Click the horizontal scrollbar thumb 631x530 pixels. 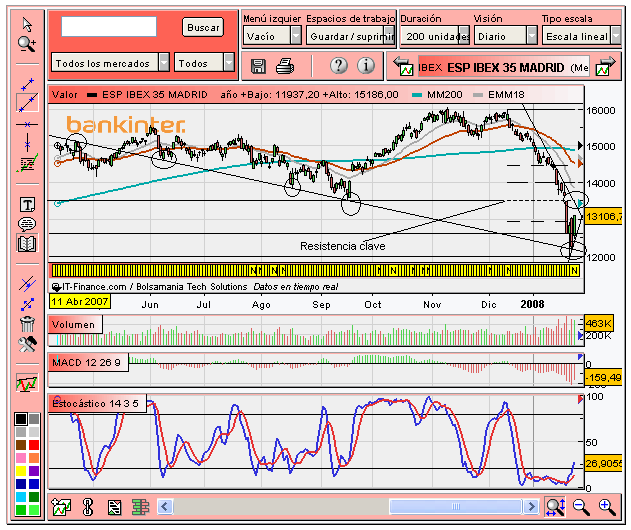click(456, 506)
